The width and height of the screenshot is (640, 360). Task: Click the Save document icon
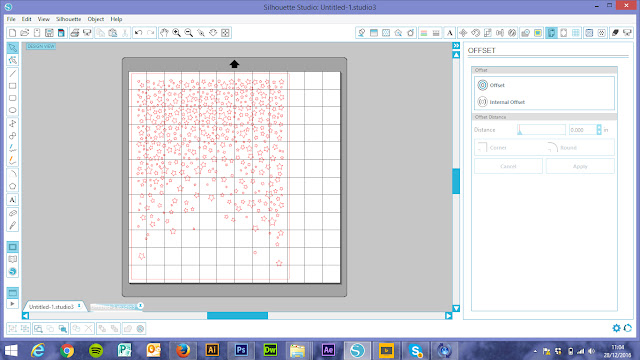pyautogui.click(x=49, y=33)
